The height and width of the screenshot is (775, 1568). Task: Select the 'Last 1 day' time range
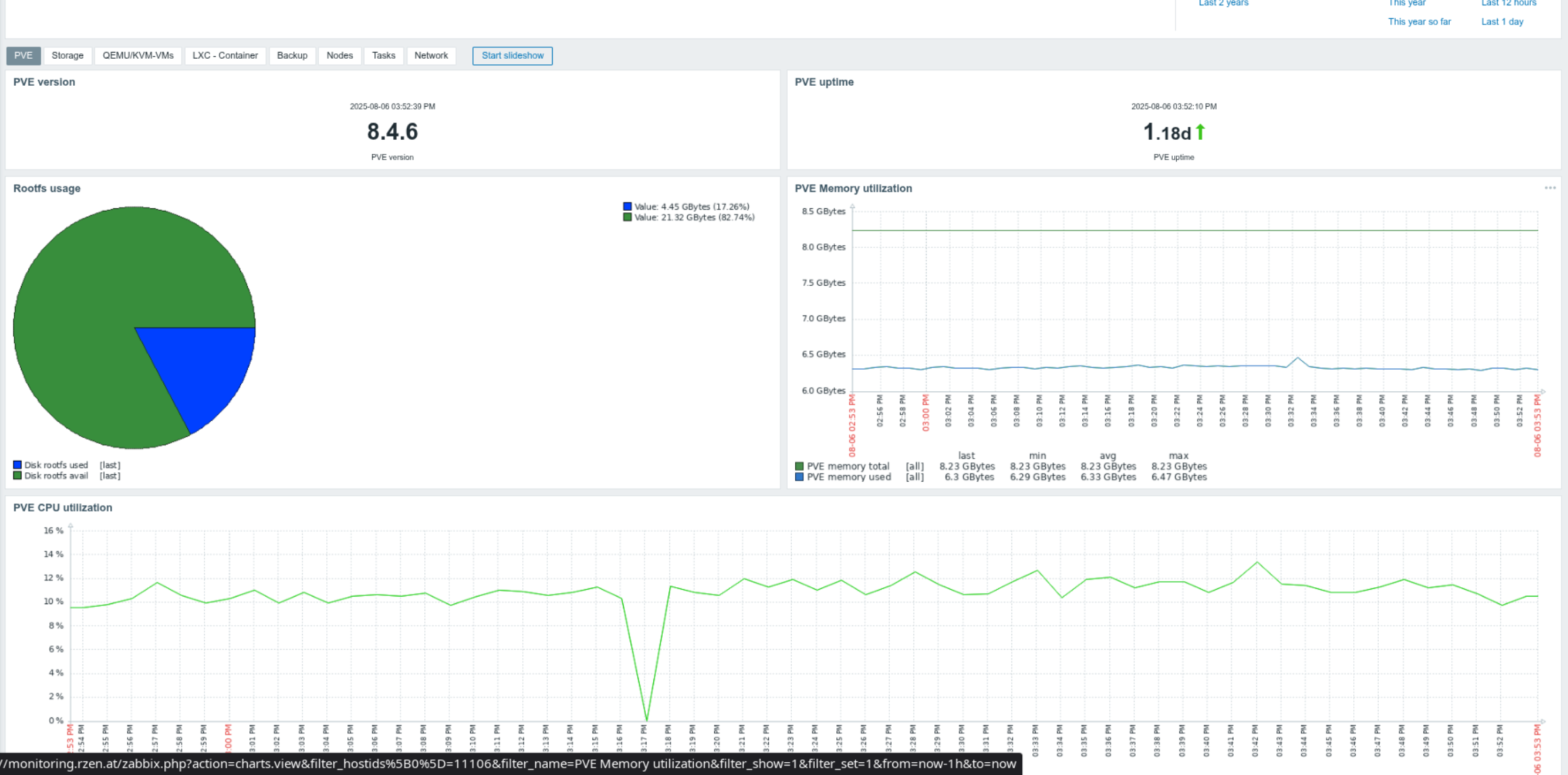click(1502, 22)
